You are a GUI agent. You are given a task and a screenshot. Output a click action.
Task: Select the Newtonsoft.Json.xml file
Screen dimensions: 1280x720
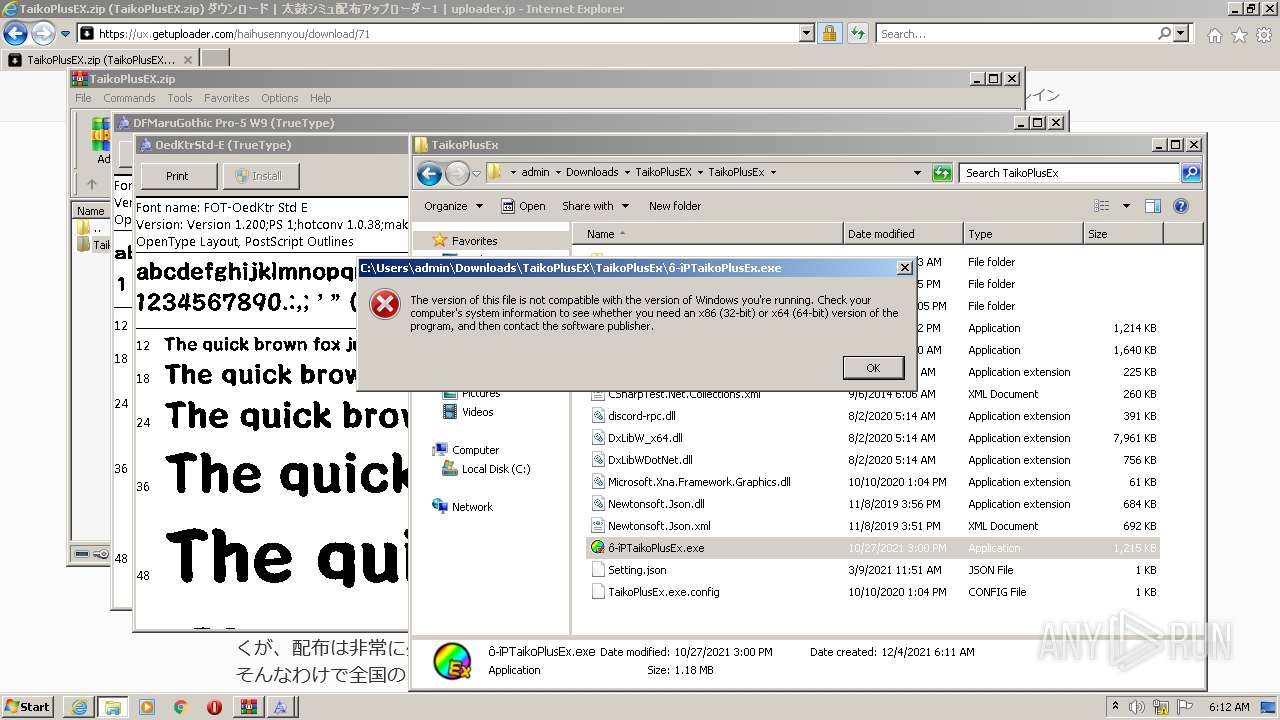pos(659,526)
